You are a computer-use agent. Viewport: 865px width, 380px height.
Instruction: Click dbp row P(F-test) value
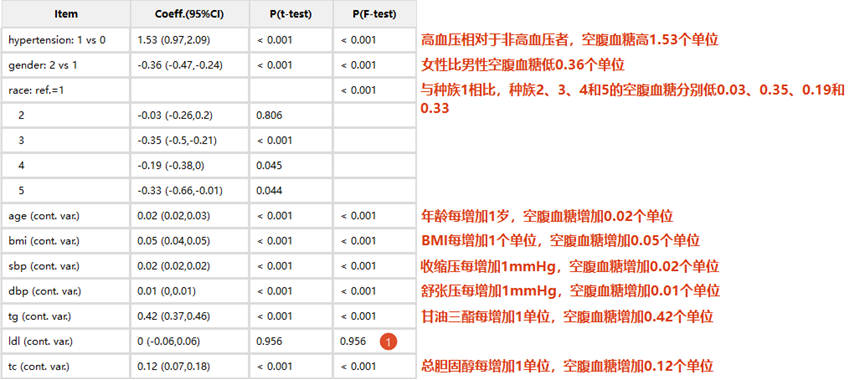tap(358, 291)
